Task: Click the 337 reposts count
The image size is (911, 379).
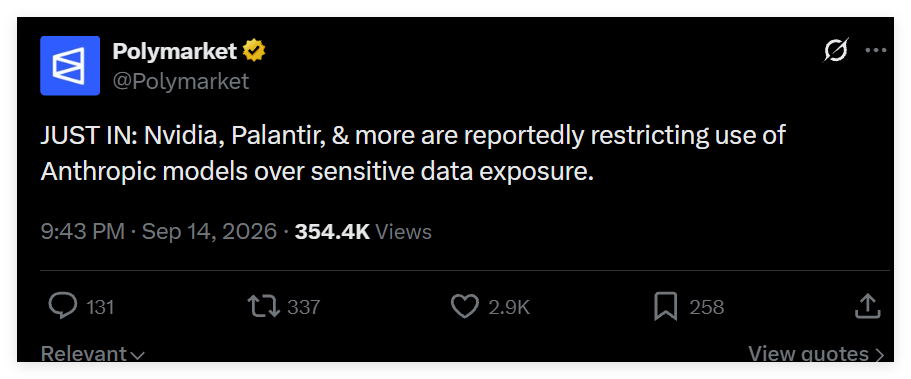Action: (x=303, y=307)
